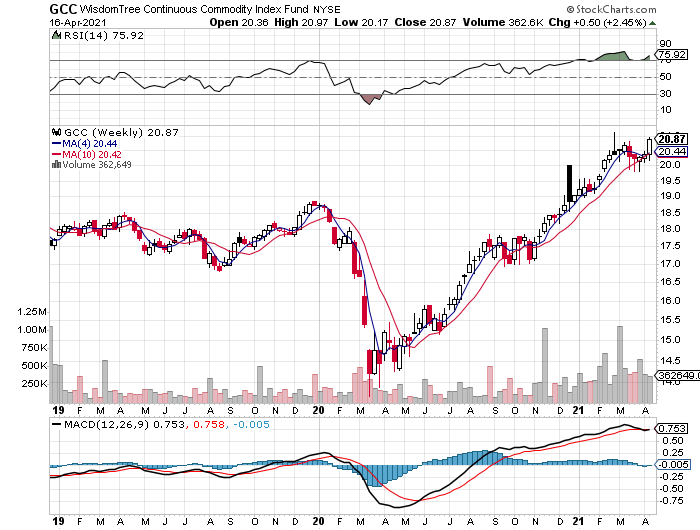Click the price tag 20.87 on axis
700x530 pixels.
[x=672, y=139]
